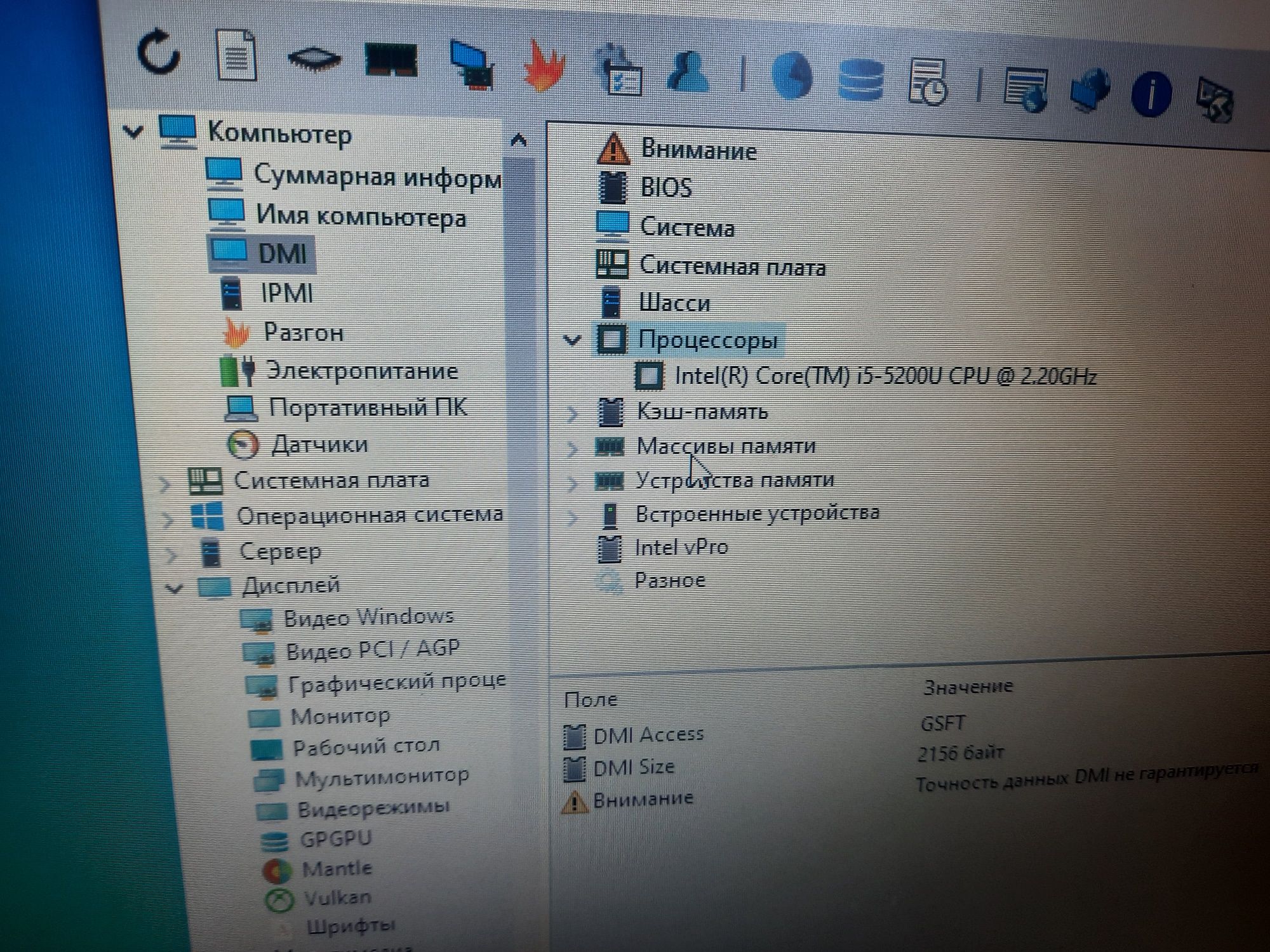Screen dimensions: 1270x952
Task: Select GPGPU tree item
Action: click(316, 839)
